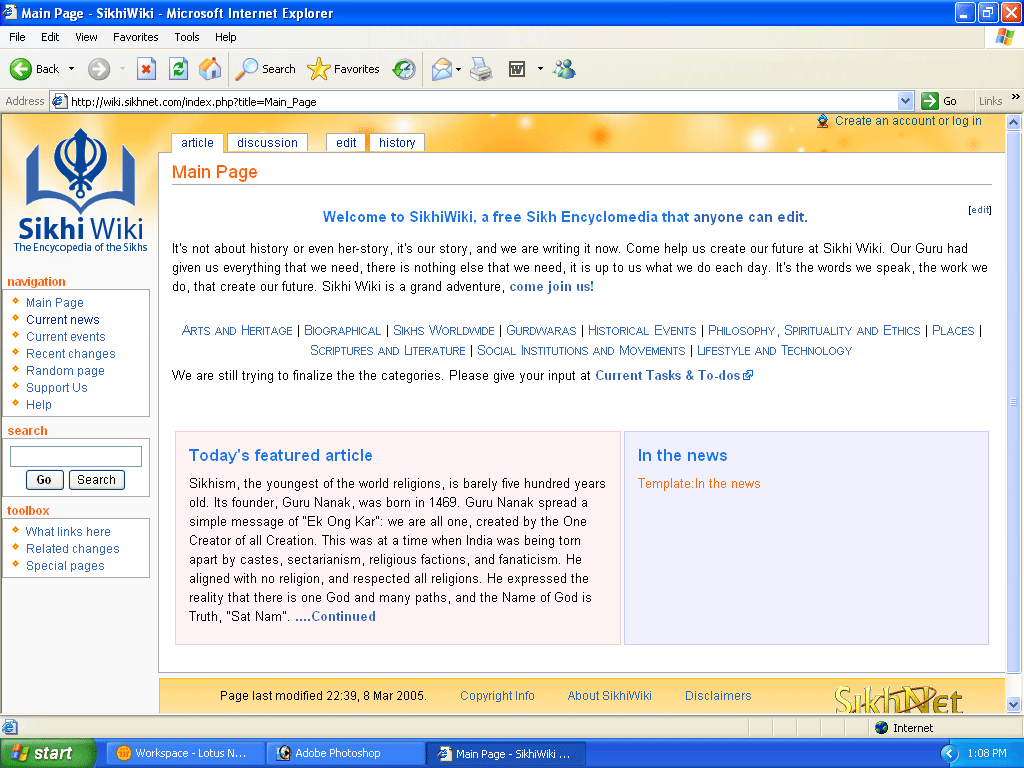Click the Internet zone globe icon
Image resolution: width=1024 pixels, height=768 pixels.
tap(882, 728)
